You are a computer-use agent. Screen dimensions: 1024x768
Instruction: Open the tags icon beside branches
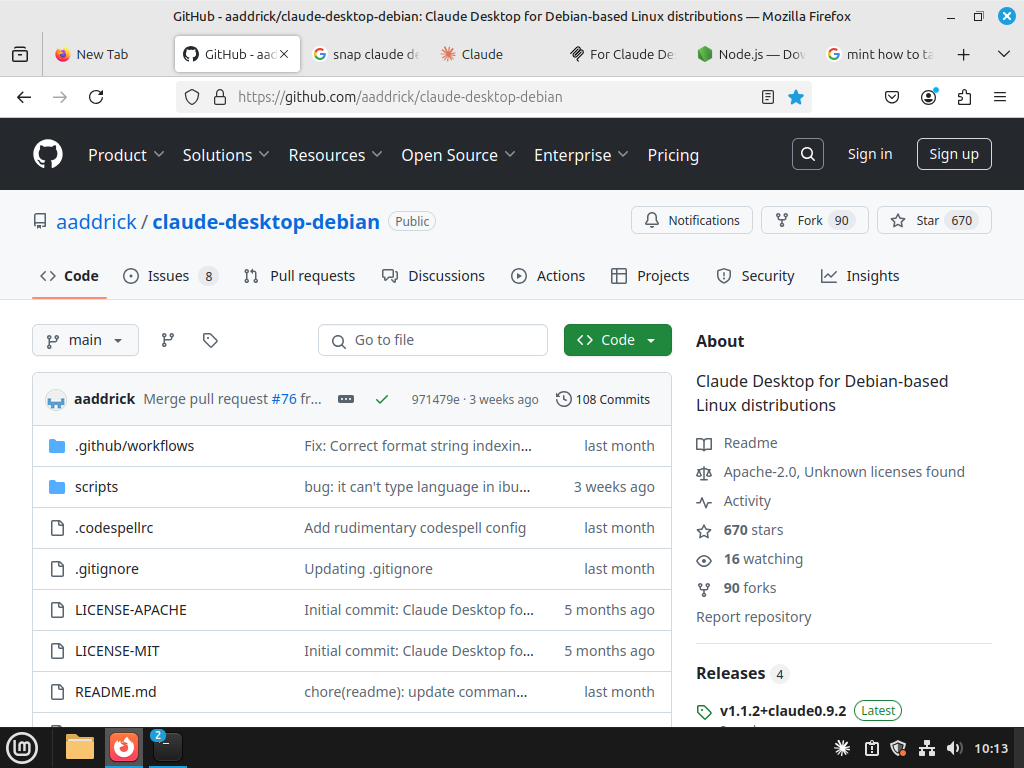pos(210,340)
